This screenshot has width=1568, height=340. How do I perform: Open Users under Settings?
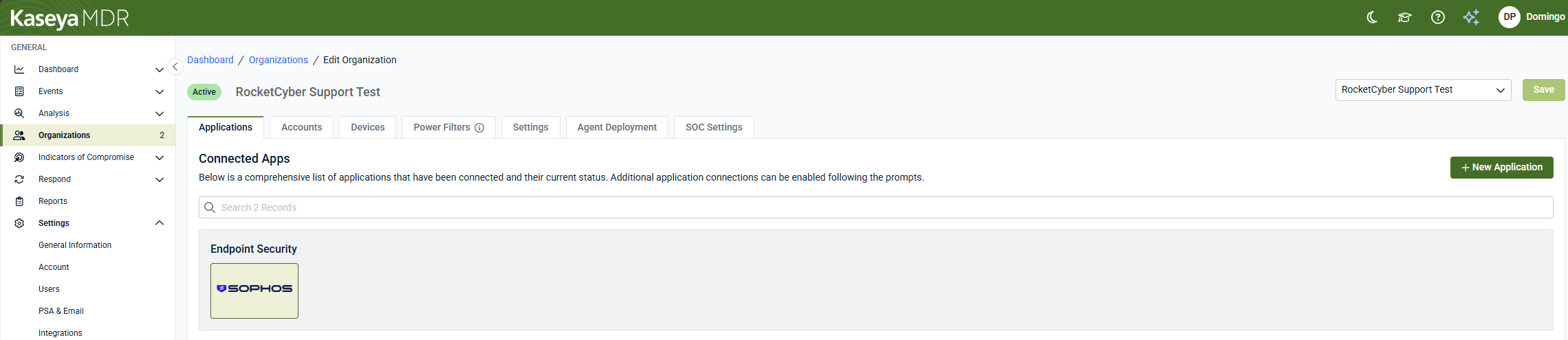pyautogui.click(x=49, y=289)
